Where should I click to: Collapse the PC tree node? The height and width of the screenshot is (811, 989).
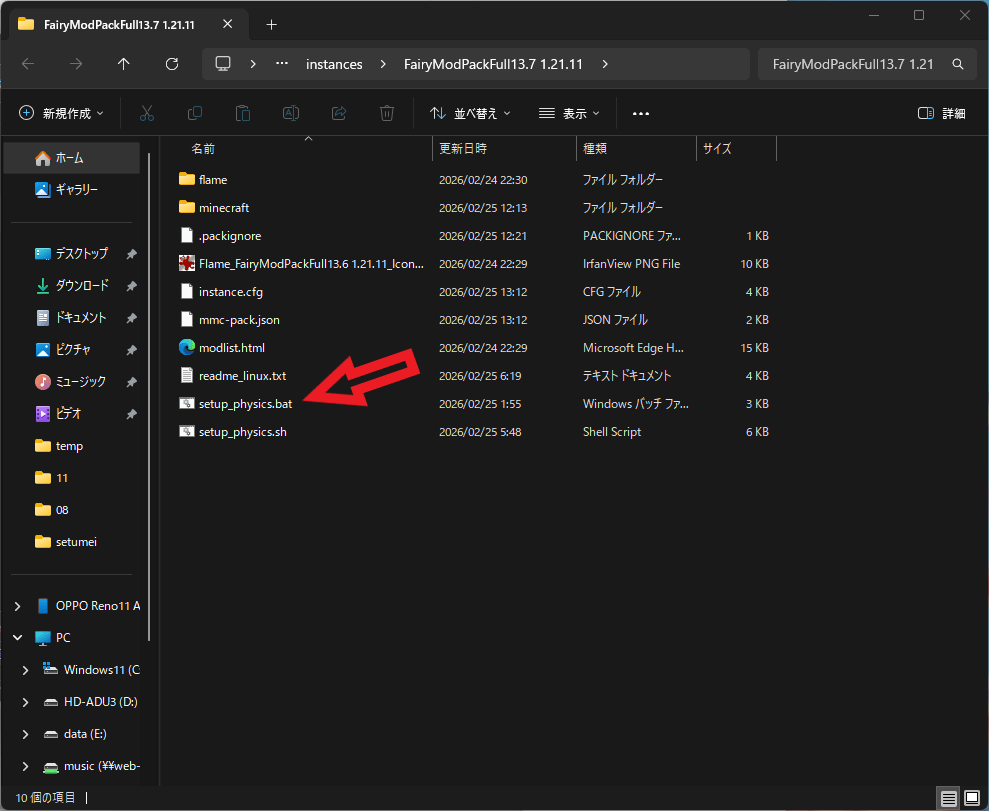pyautogui.click(x=18, y=638)
